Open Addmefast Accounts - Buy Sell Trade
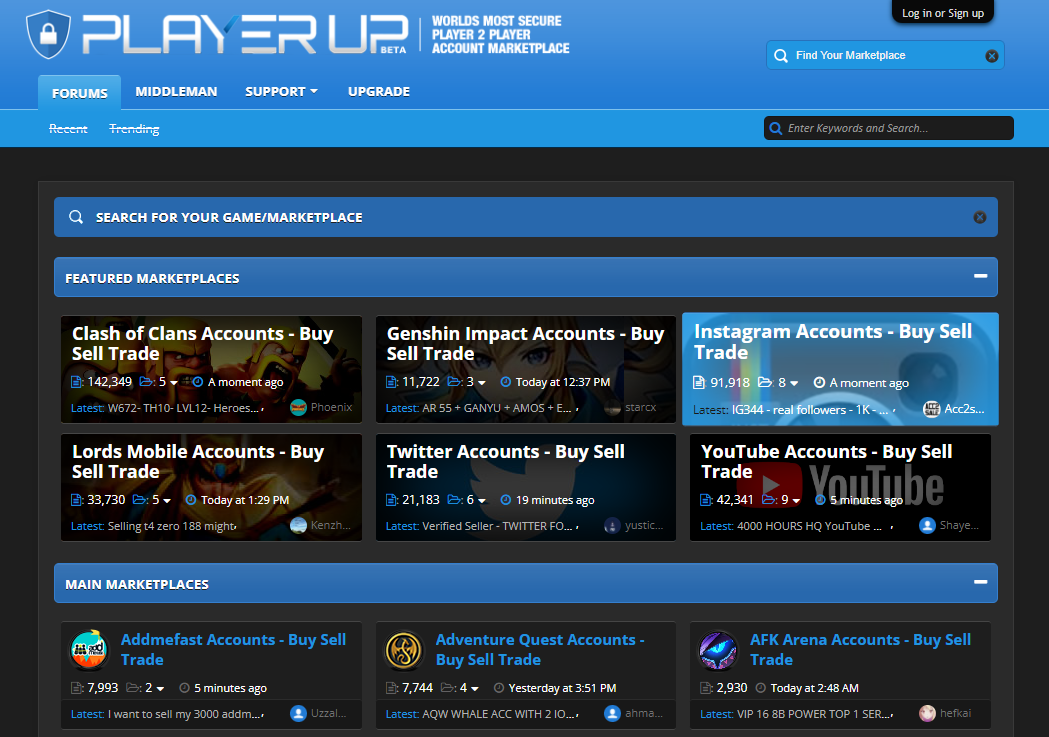This screenshot has height=737, width=1049. tap(233, 649)
